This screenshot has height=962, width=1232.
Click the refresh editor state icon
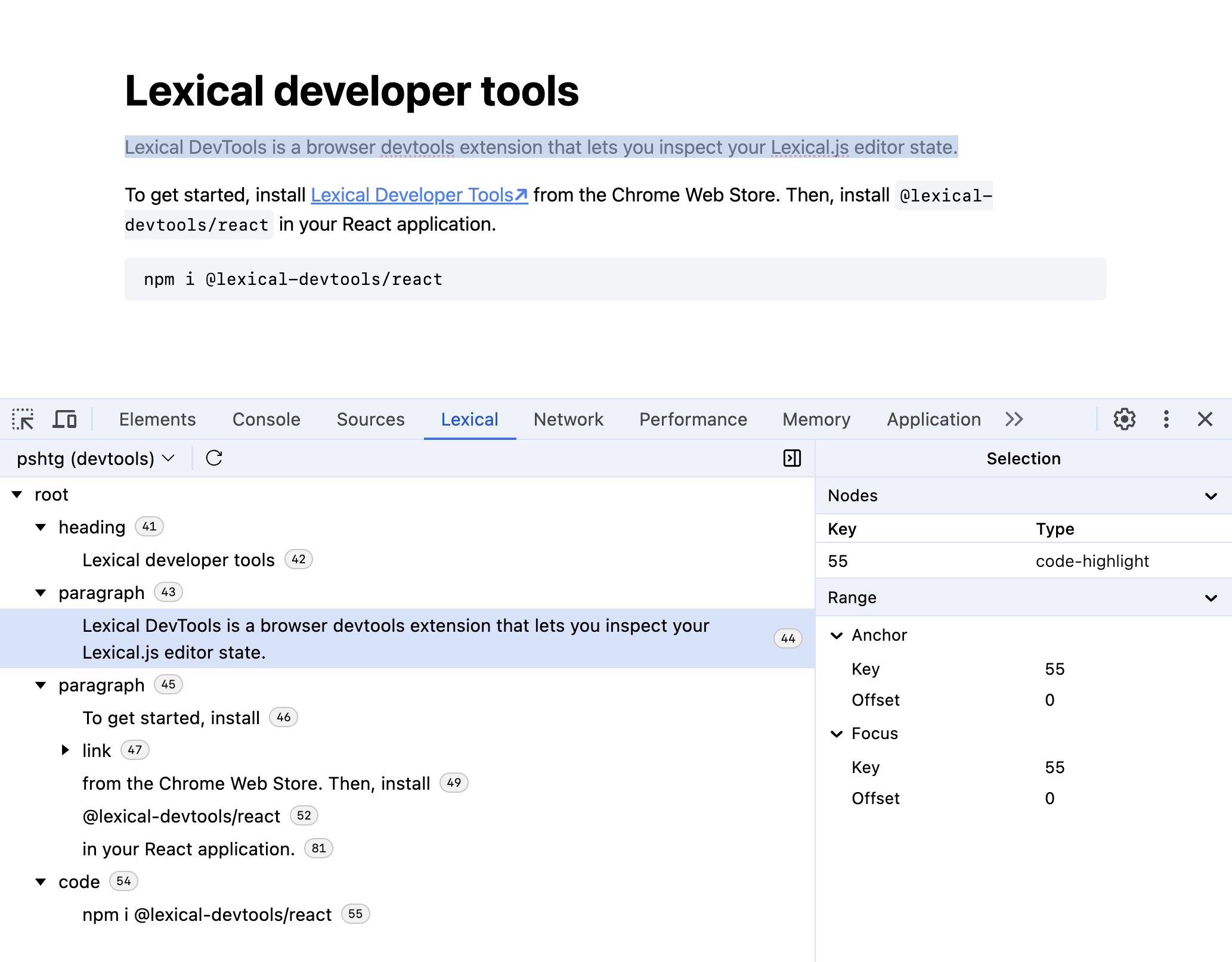(x=214, y=458)
